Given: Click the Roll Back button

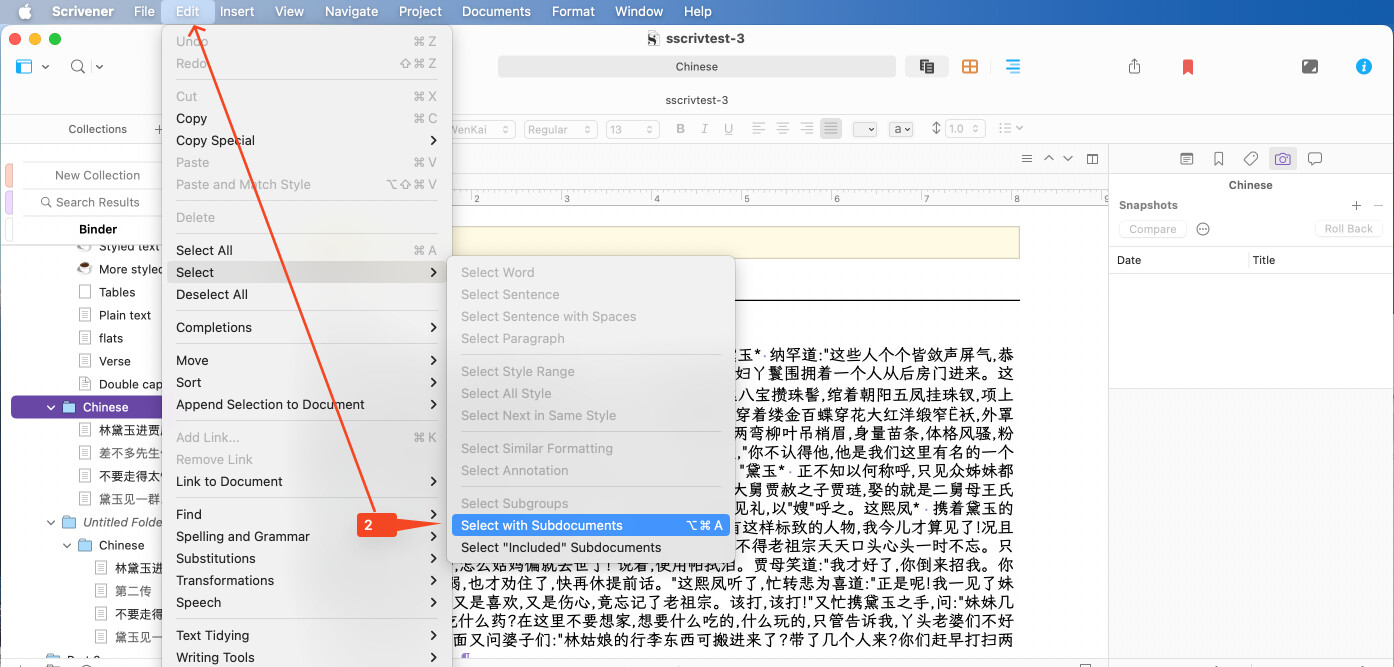Looking at the screenshot, I should (x=1348, y=229).
